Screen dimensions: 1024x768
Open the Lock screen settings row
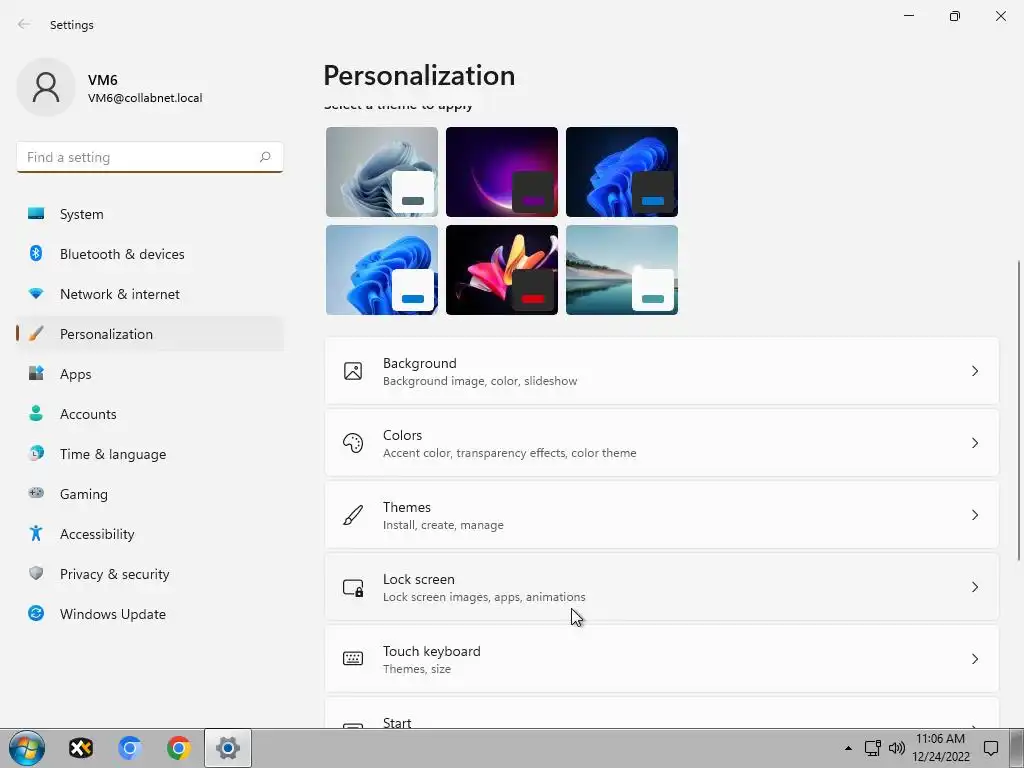pyautogui.click(x=662, y=587)
